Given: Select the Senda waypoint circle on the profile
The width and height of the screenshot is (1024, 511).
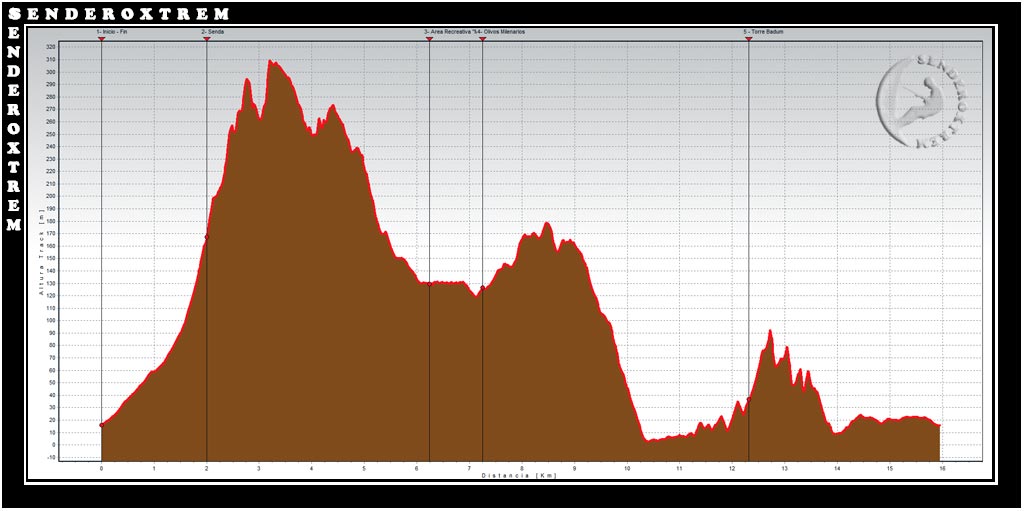Looking at the screenshot, I should pos(206,237).
